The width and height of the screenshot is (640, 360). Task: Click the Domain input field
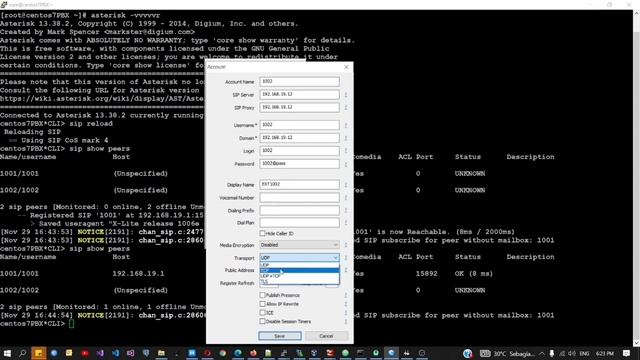pos(299,138)
